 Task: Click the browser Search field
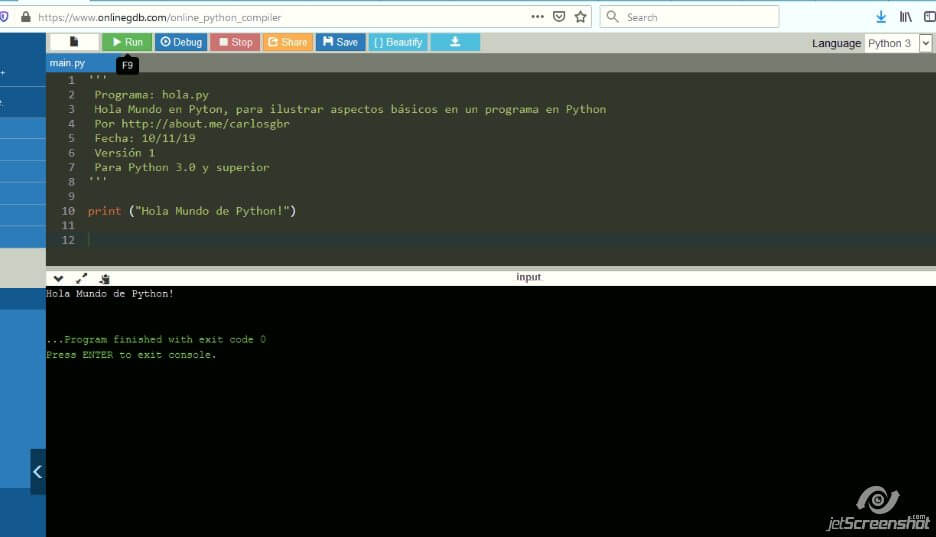(x=689, y=17)
